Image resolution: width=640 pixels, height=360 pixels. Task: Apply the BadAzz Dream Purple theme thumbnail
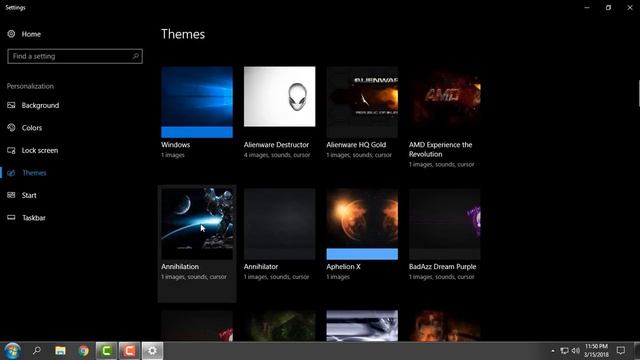pyautogui.click(x=444, y=224)
